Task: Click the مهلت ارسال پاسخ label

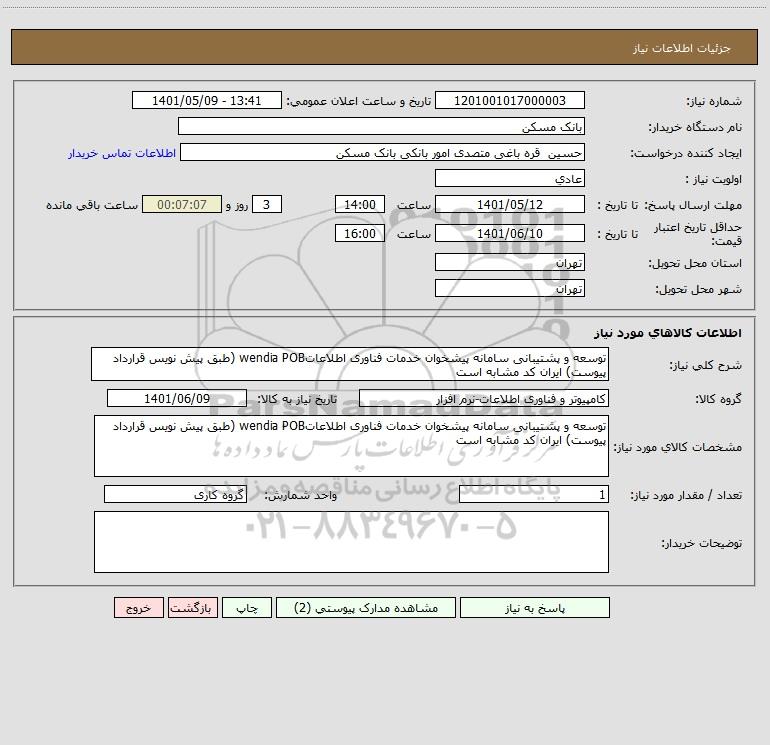Action: point(693,205)
